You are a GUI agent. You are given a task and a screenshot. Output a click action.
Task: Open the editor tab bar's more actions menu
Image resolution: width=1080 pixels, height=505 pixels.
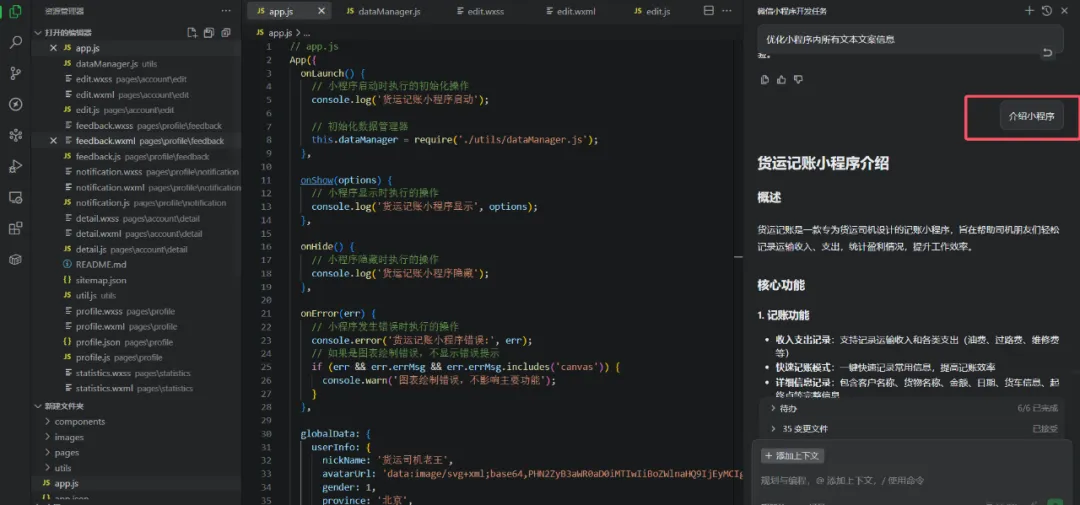(x=728, y=11)
